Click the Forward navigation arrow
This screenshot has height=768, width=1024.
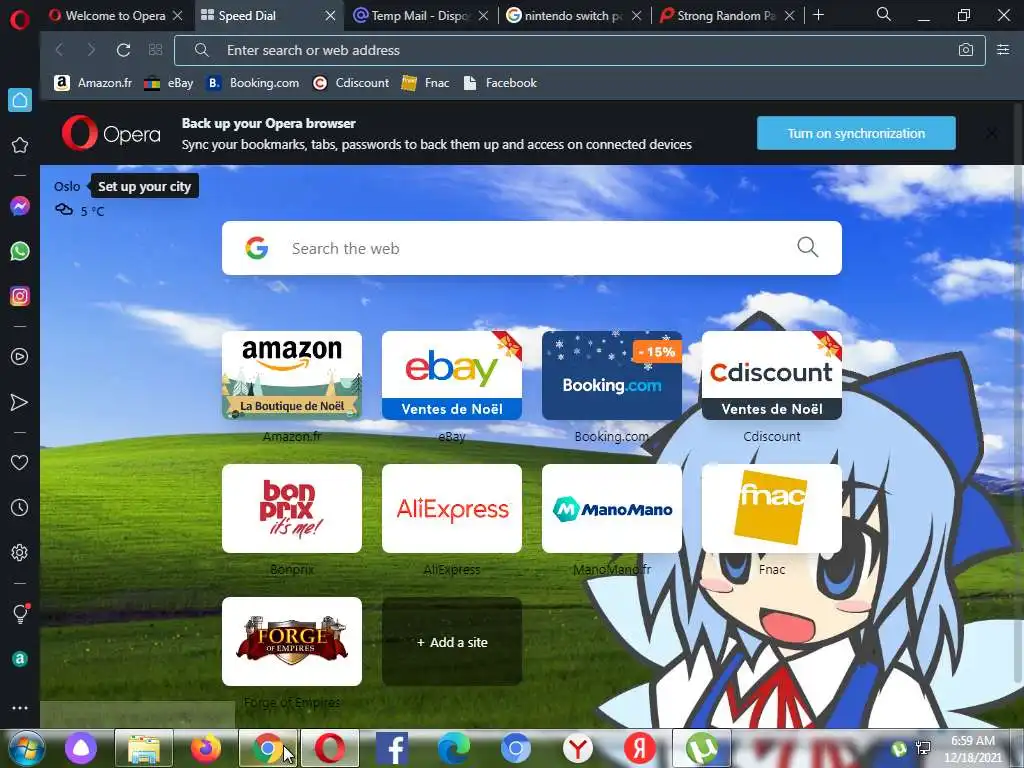pyautogui.click(x=91, y=50)
